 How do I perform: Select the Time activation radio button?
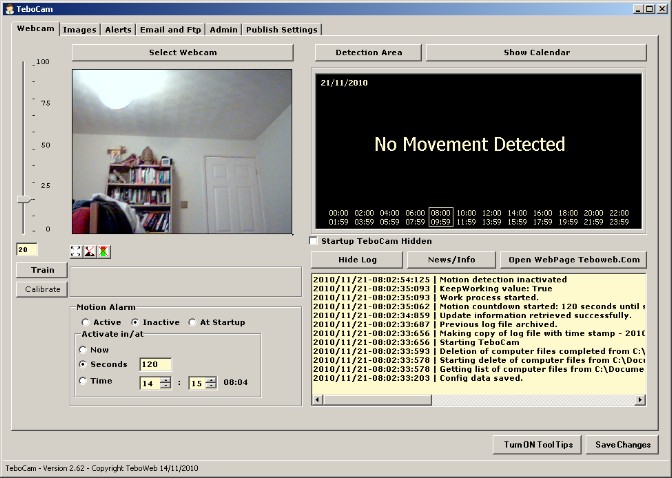[x=83, y=381]
